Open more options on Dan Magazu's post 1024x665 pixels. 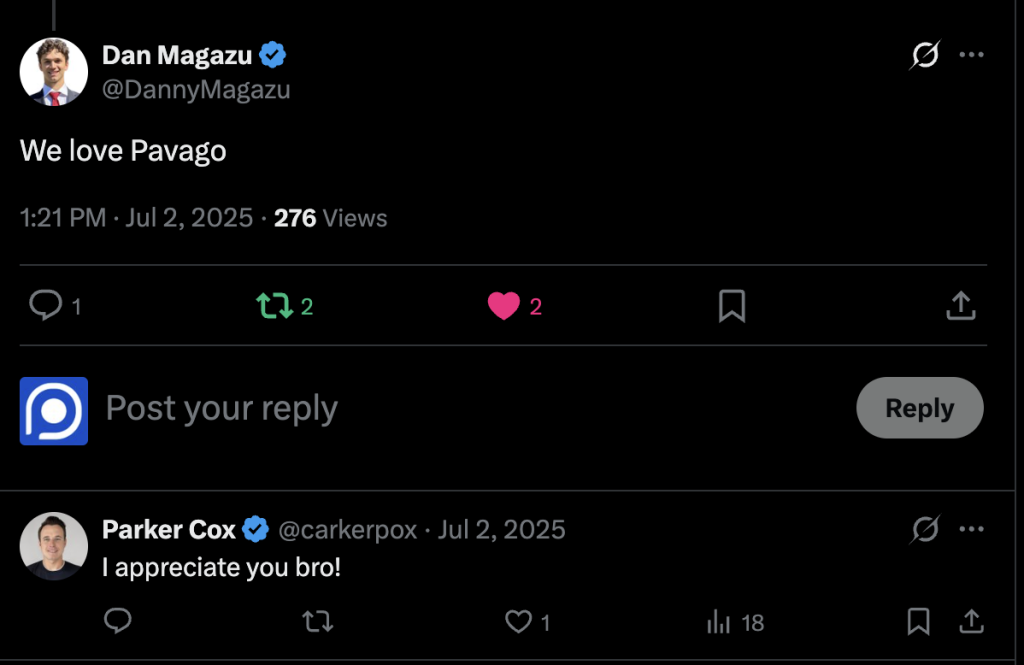[972, 55]
